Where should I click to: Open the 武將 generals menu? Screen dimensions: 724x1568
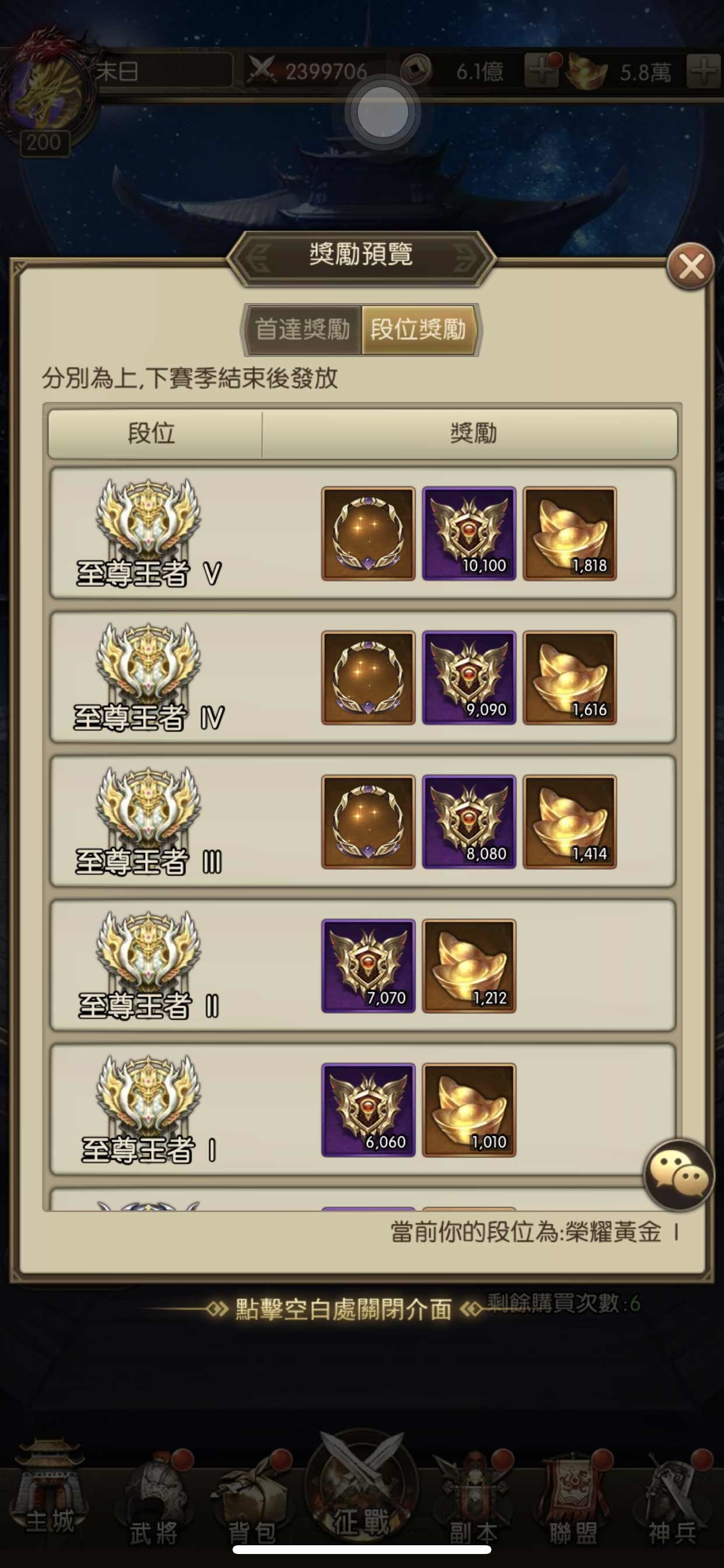coord(154,1497)
